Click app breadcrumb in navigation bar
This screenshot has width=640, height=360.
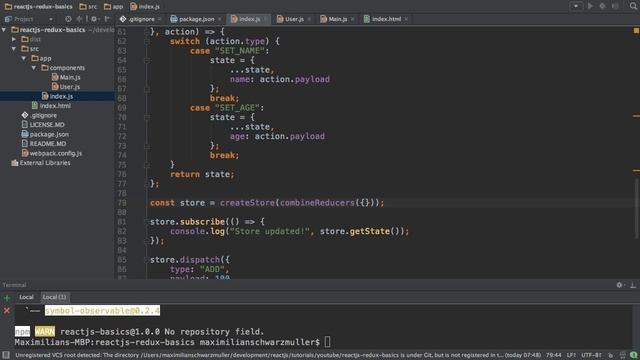tap(113, 7)
